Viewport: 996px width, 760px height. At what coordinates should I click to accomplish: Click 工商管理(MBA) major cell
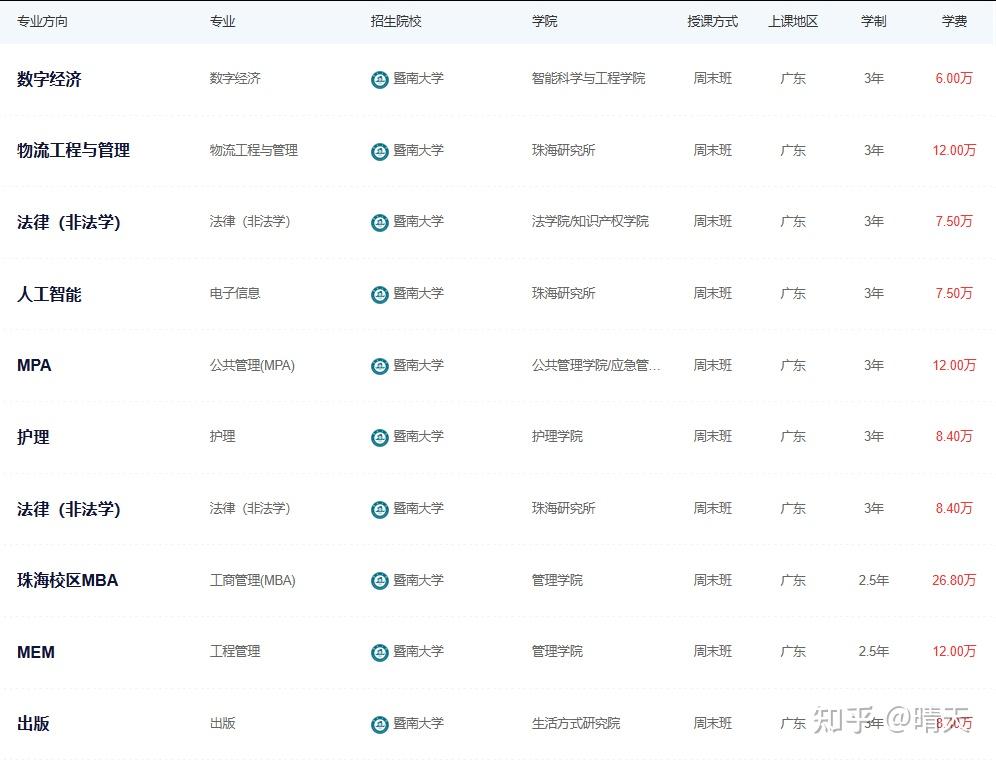tap(253, 580)
